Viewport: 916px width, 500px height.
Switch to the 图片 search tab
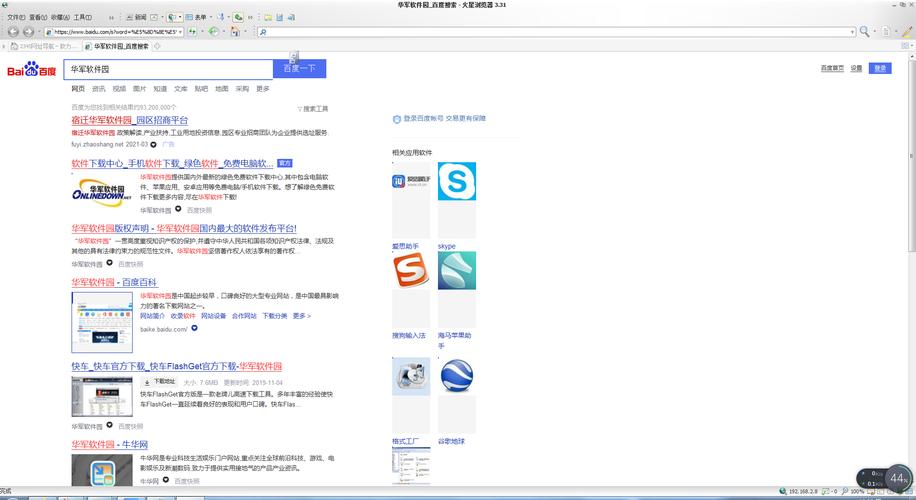coord(139,89)
